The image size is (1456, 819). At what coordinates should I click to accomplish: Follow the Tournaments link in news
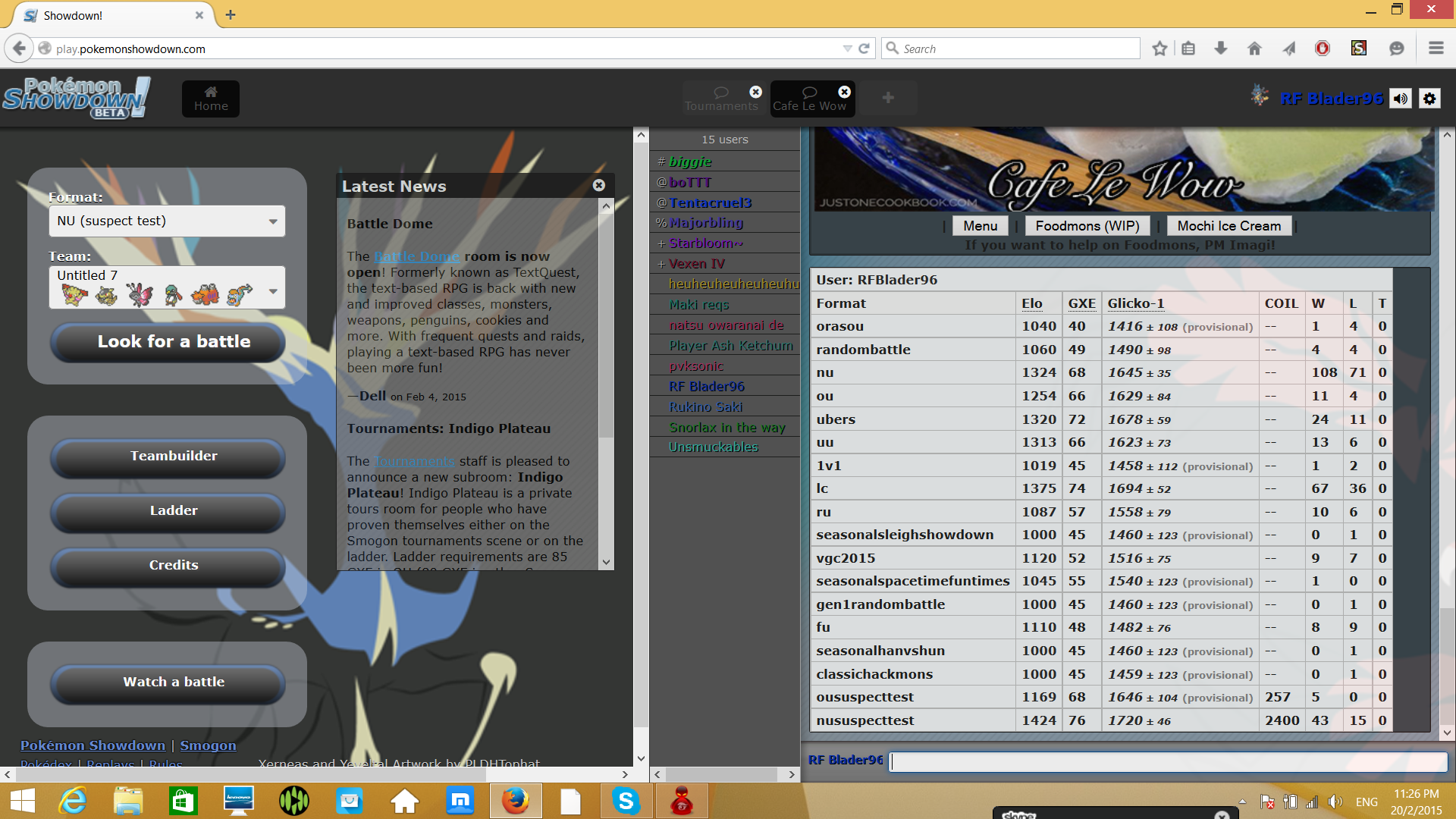click(x=414, y=461)
